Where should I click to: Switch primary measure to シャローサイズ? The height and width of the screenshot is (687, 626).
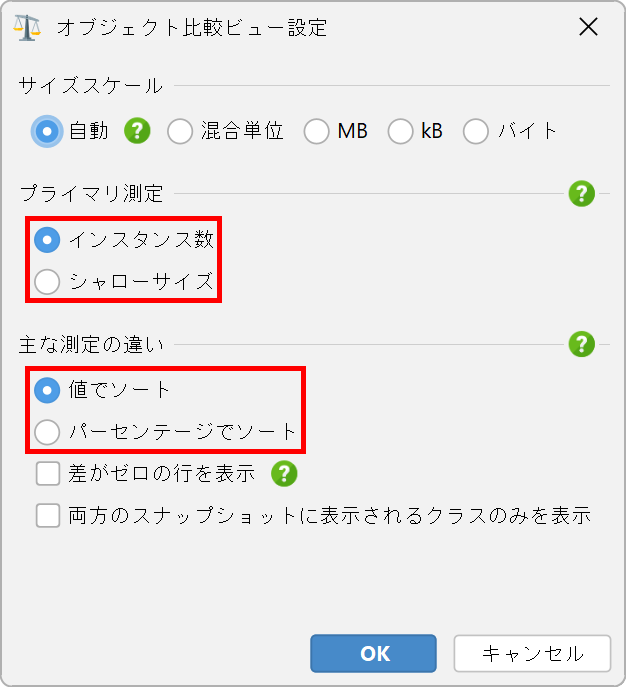(47, 282)
